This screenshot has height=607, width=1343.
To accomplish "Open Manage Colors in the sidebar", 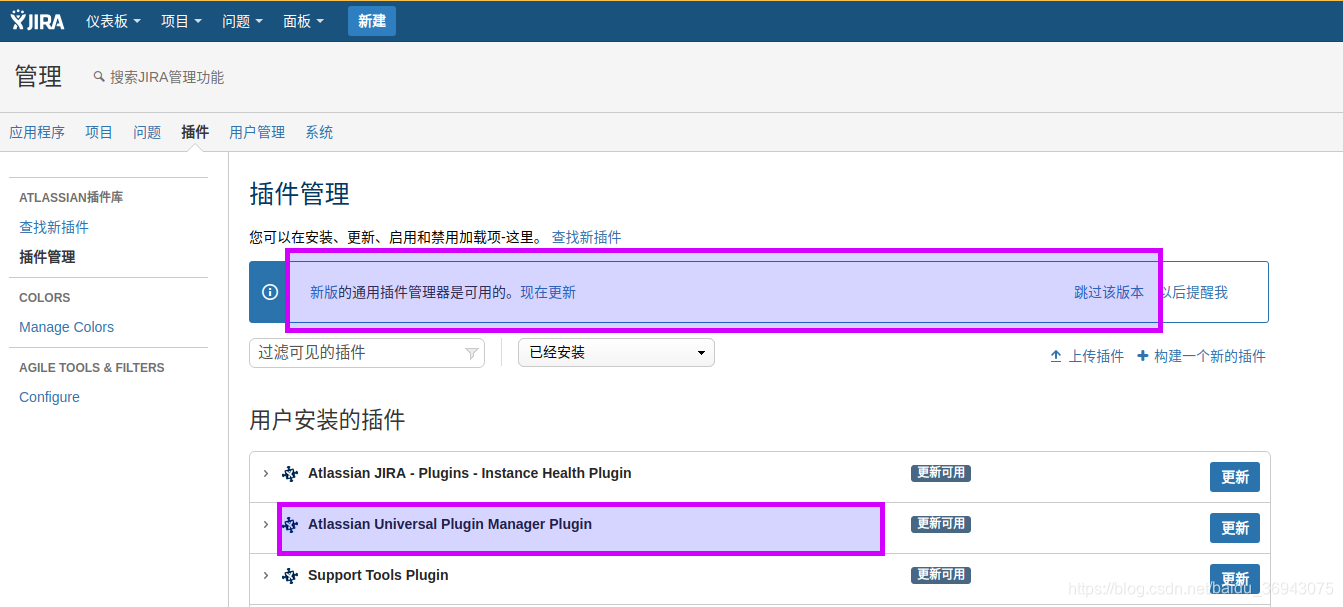I will pyautogui.click(x=66, y=327).
